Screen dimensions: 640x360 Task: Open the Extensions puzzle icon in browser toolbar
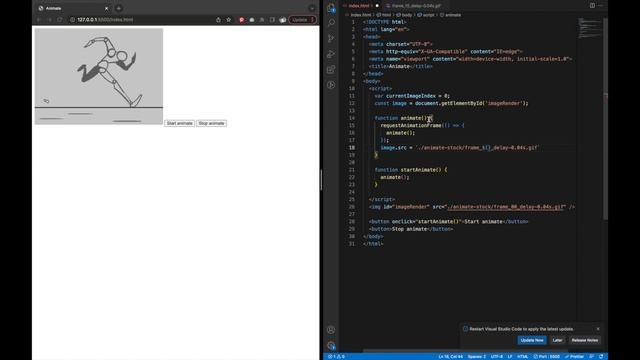tap(262, 20)
